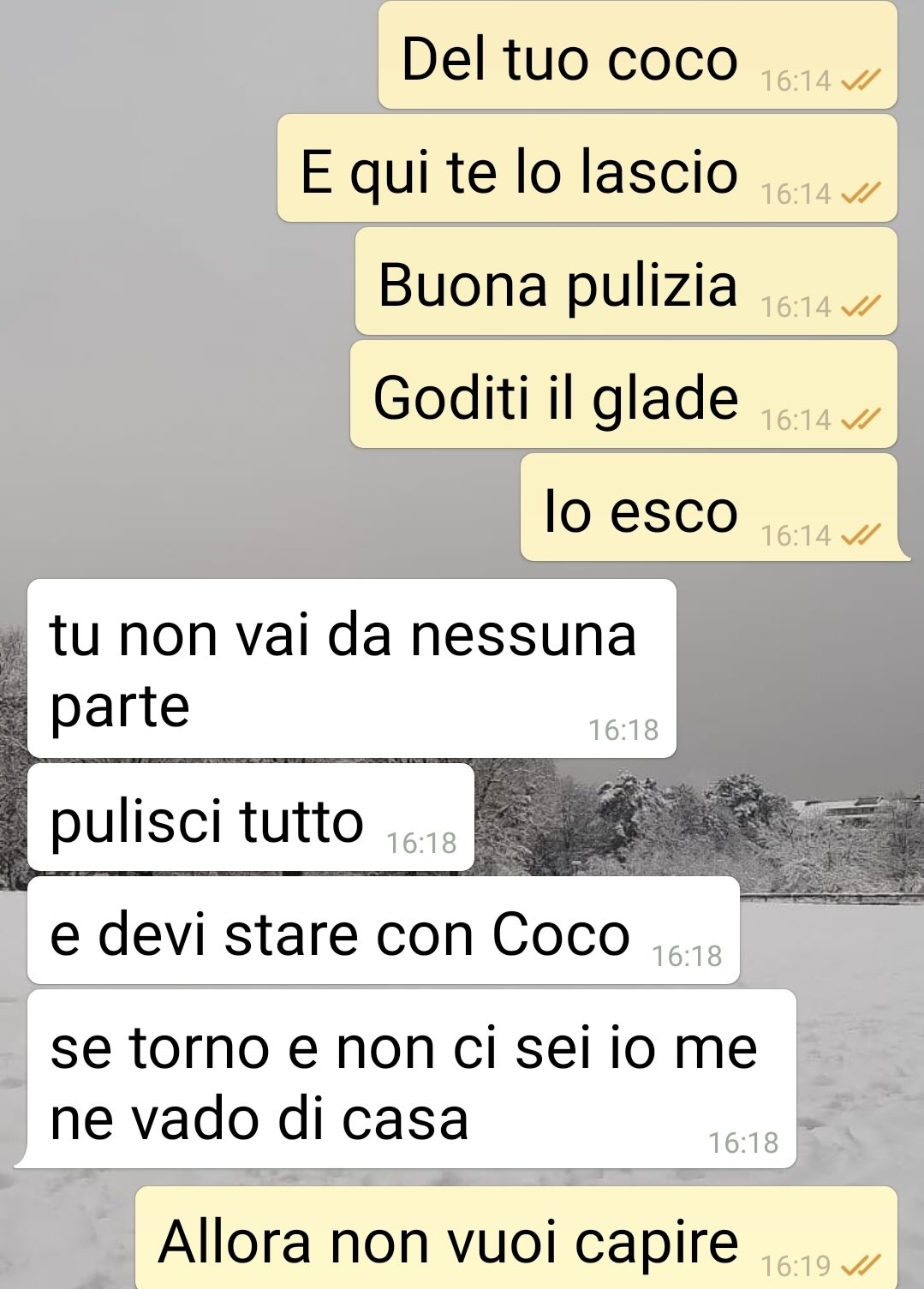The width and height of the screenshot is (924, 1289).
Task: Tap the 16:18 timestamp on 'e devi stare con Coco'
Action: click(x=687, y=956)
